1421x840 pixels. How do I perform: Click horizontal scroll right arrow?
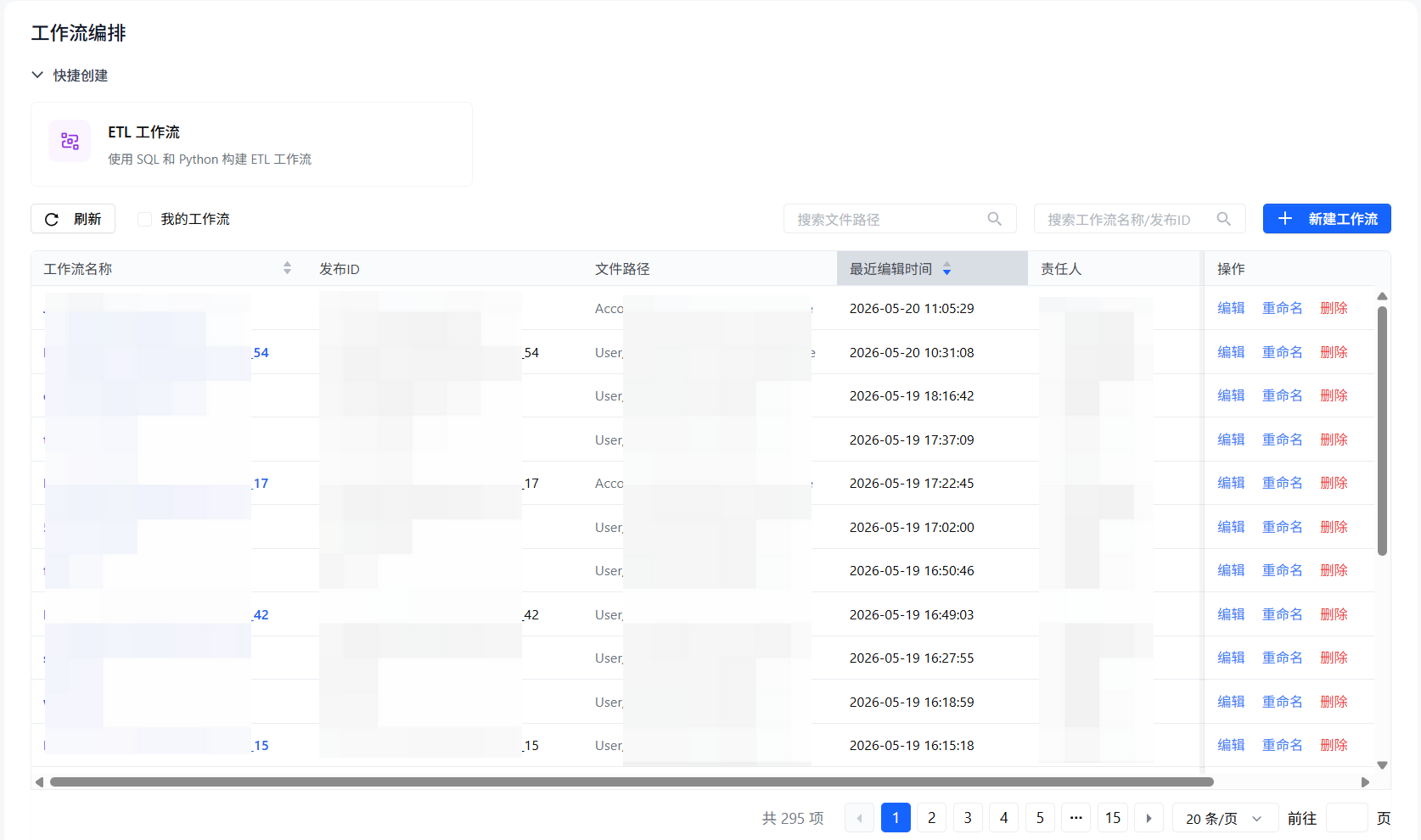tap(1365, 782)
